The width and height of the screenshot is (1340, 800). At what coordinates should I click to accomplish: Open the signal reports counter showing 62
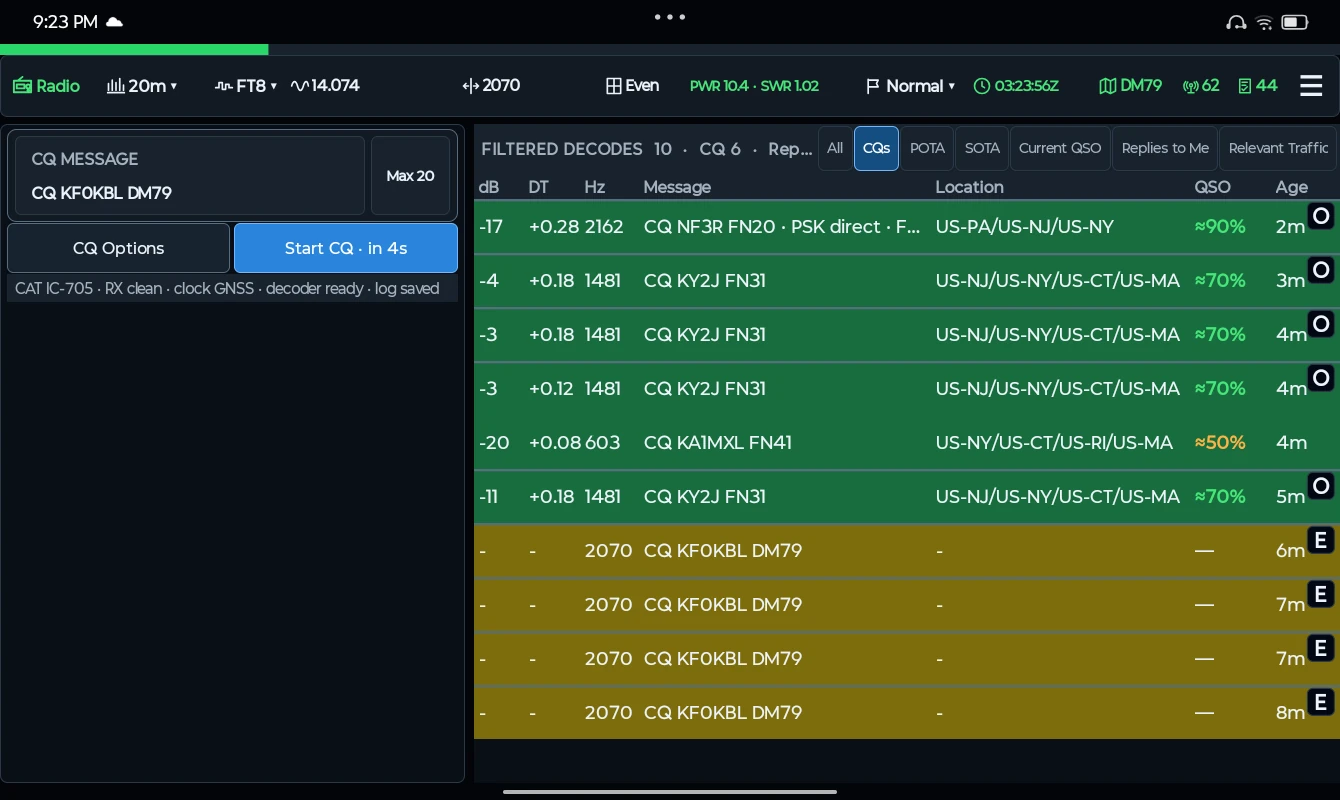tap(1200, 86)
